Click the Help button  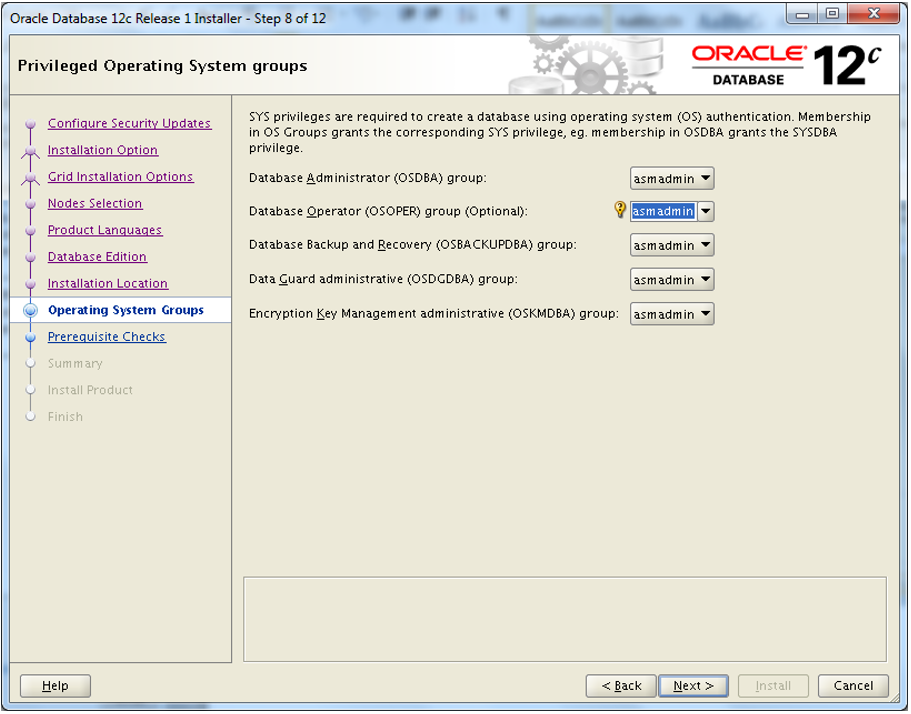click(x=55, y=686)
